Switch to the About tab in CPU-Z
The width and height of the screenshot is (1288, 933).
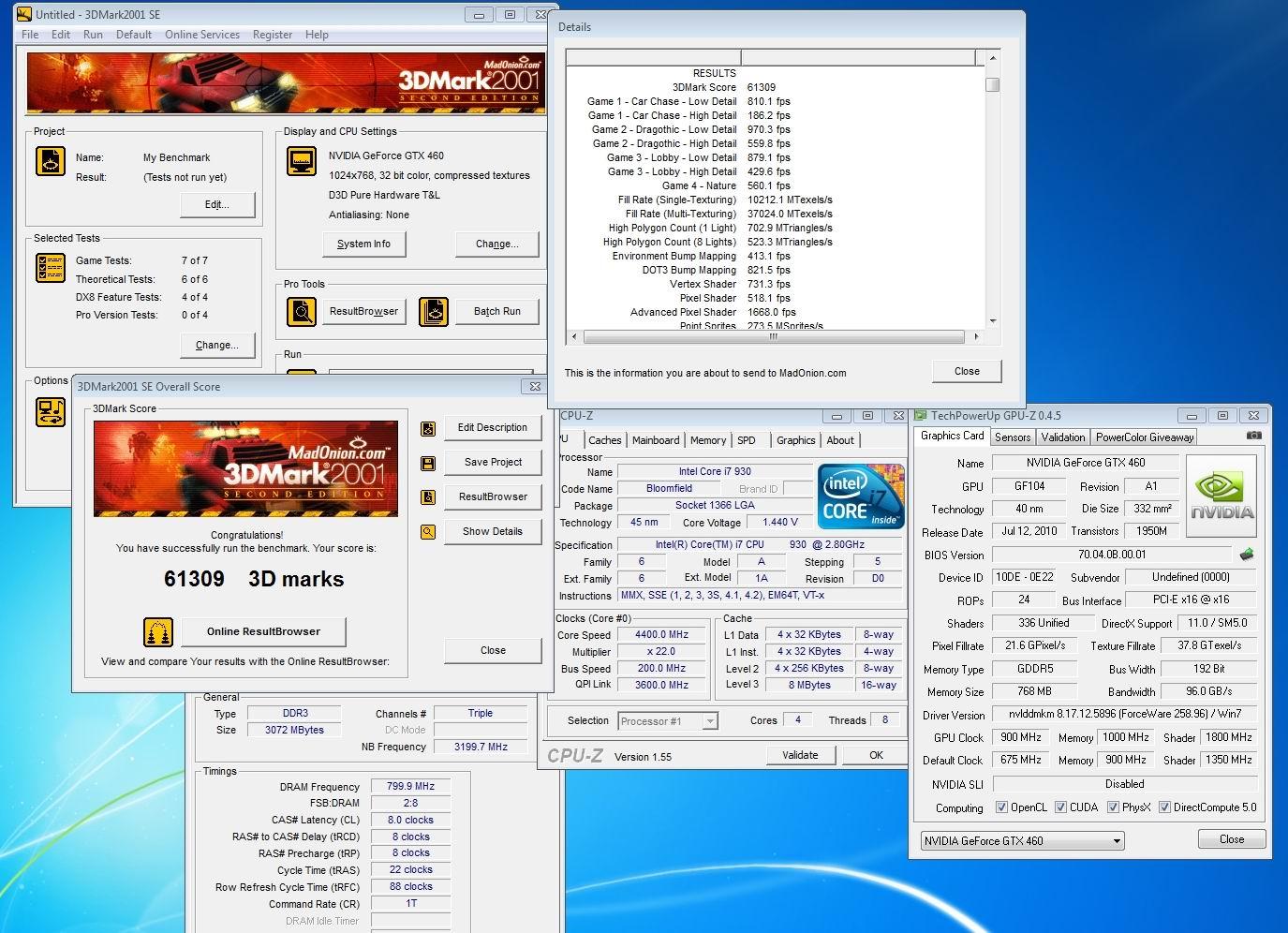(x=840, y=440)
